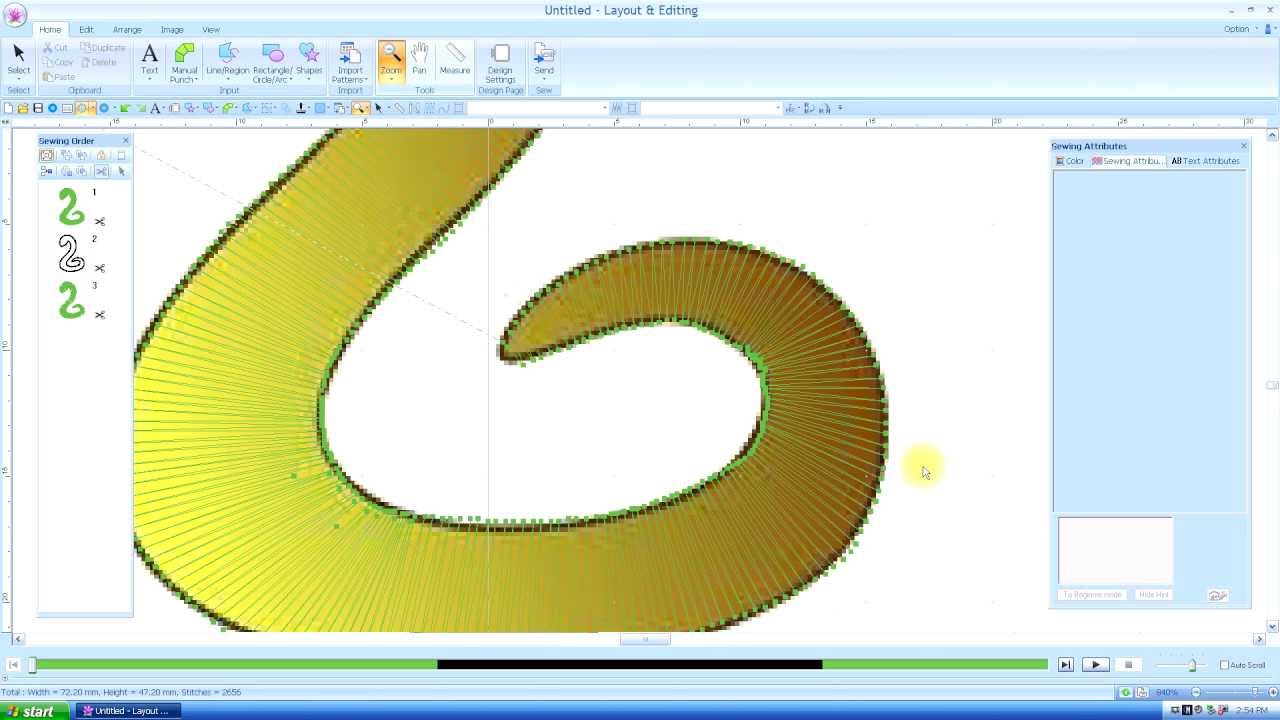Viewport: 1280px width, 720px height.
Task: Choose the Manual Punch tool
Action: [x=184, y=63]
